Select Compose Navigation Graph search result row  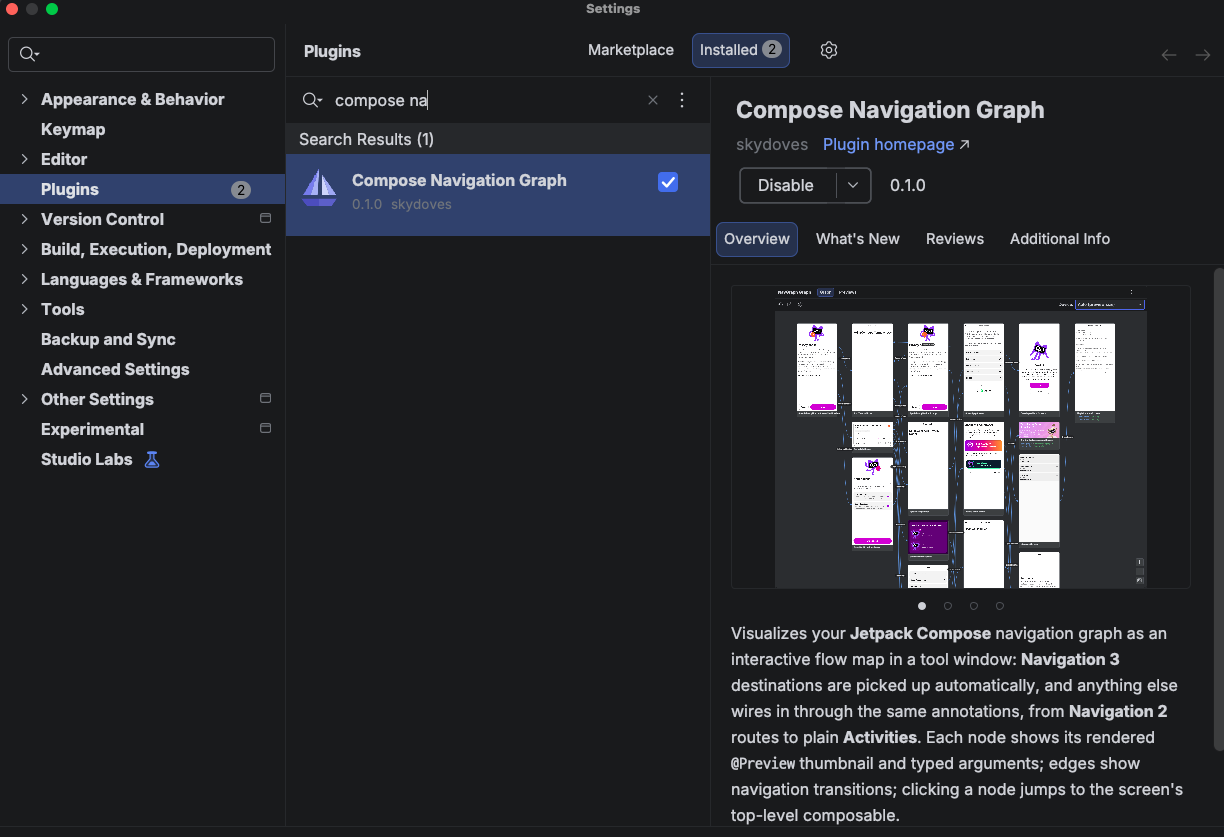pos(498,195)
